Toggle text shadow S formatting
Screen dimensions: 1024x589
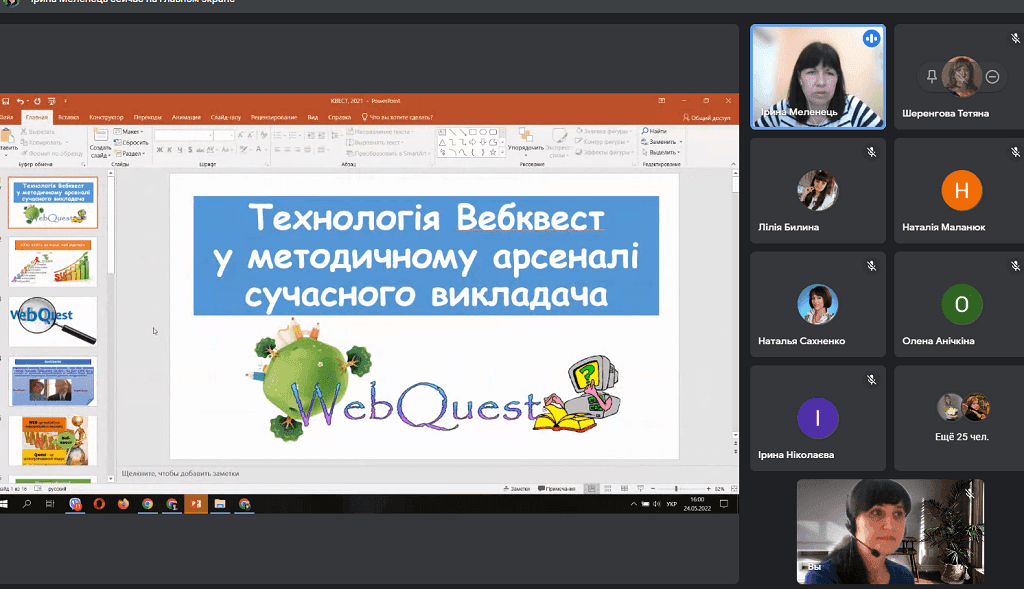point(190,150)
